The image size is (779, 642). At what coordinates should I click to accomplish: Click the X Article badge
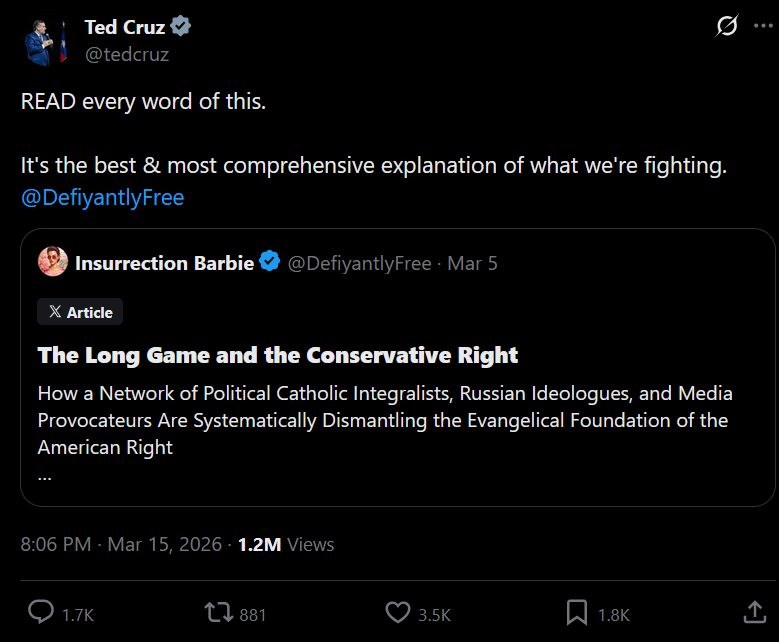point(80,312)
